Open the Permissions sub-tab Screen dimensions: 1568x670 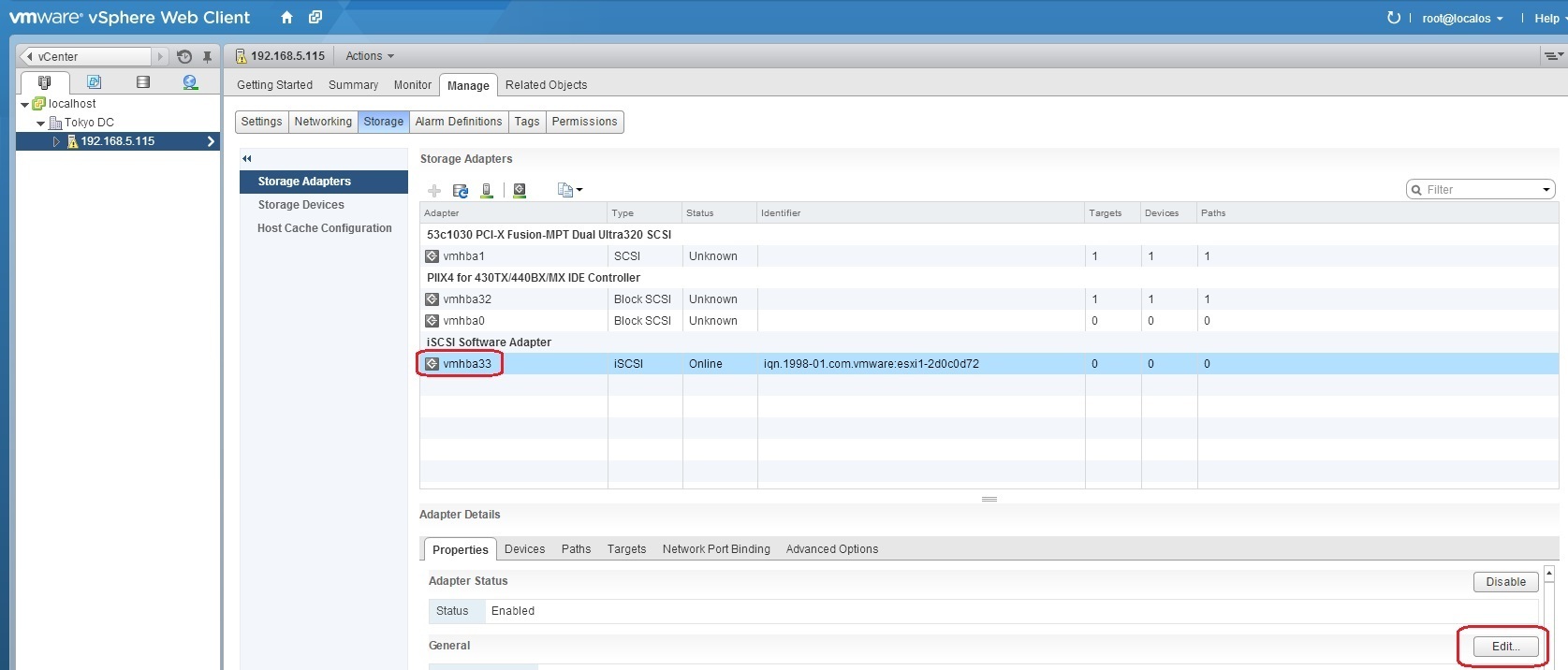[584, 122]
